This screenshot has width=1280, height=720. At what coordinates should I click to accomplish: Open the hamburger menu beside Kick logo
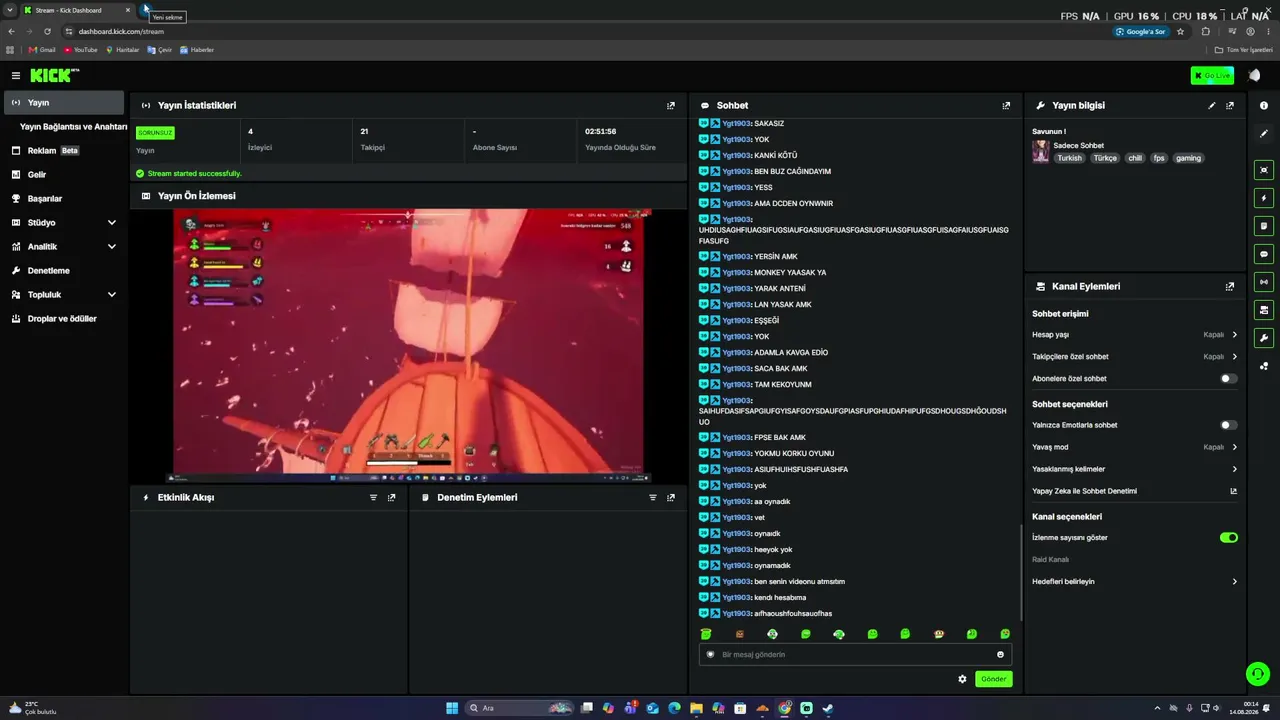pos(16,76)
